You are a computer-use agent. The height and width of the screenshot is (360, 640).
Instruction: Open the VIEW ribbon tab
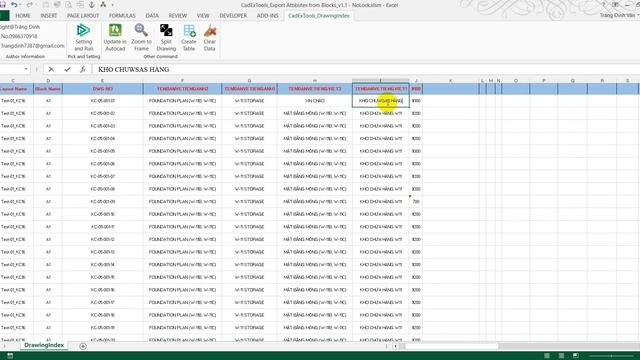click(x=203, y=16)
